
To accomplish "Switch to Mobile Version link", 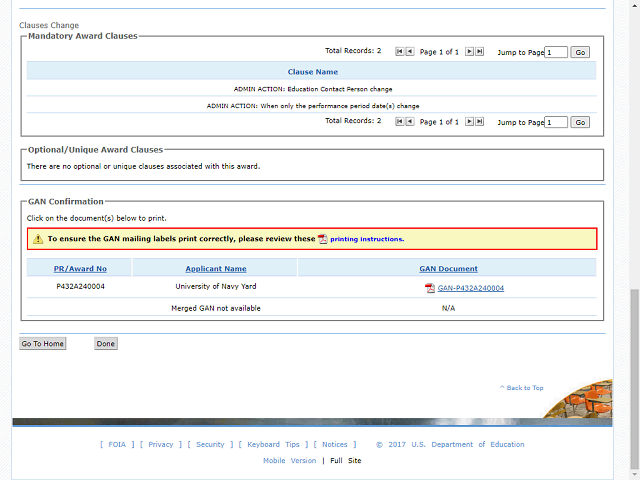I will 289,461.
